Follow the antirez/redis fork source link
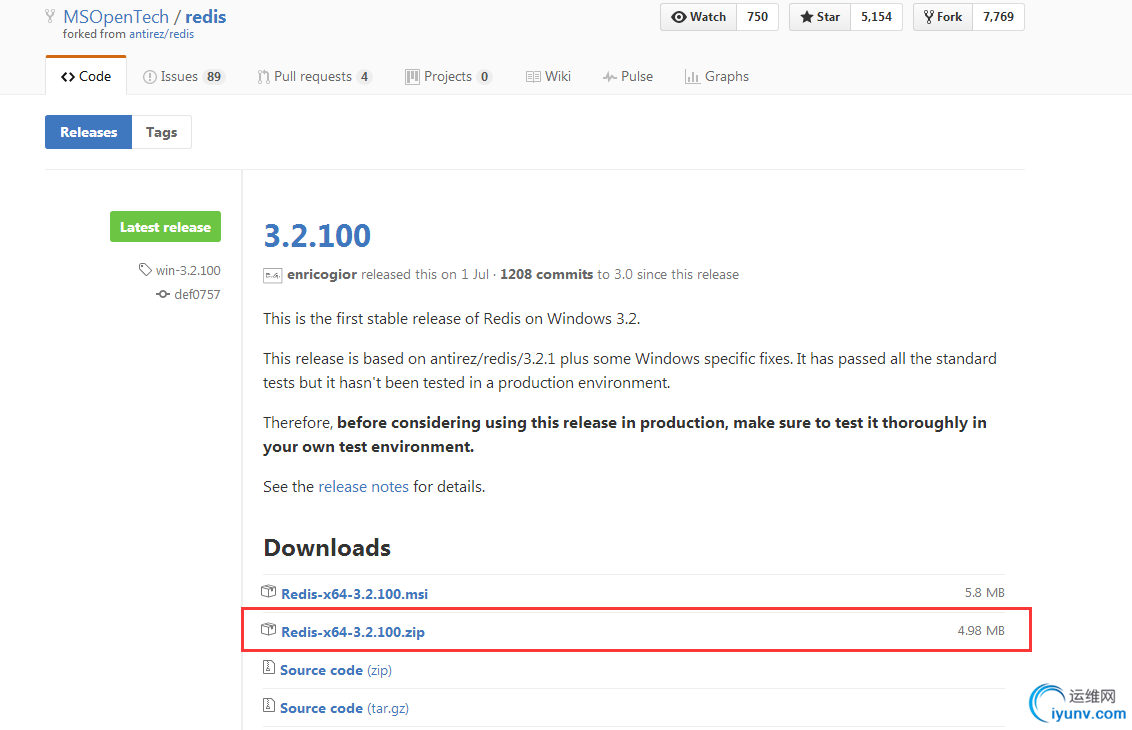The image size is (1132, 730). [x=162, y=34]
